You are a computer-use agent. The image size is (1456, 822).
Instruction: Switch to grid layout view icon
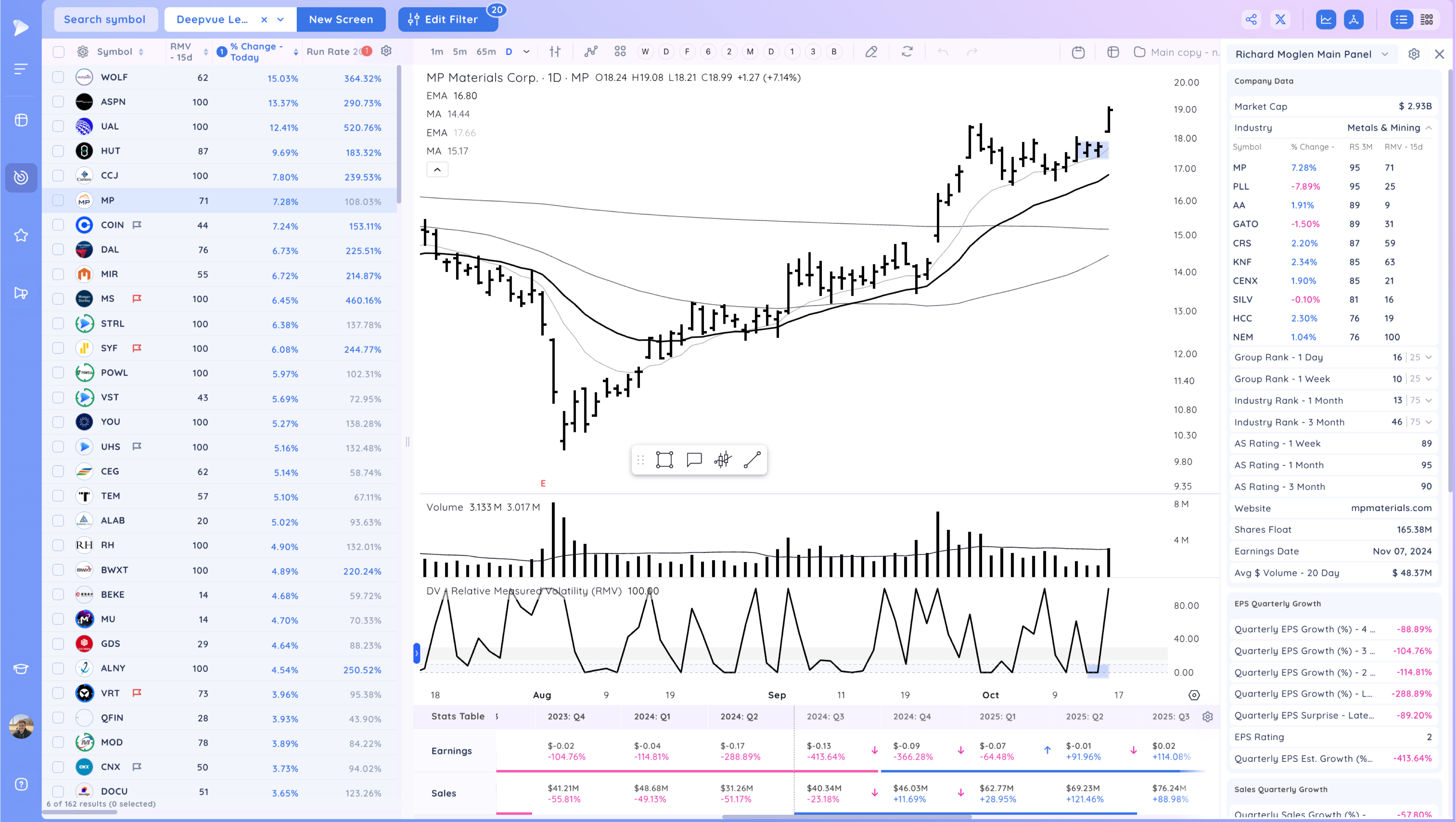1427,19
